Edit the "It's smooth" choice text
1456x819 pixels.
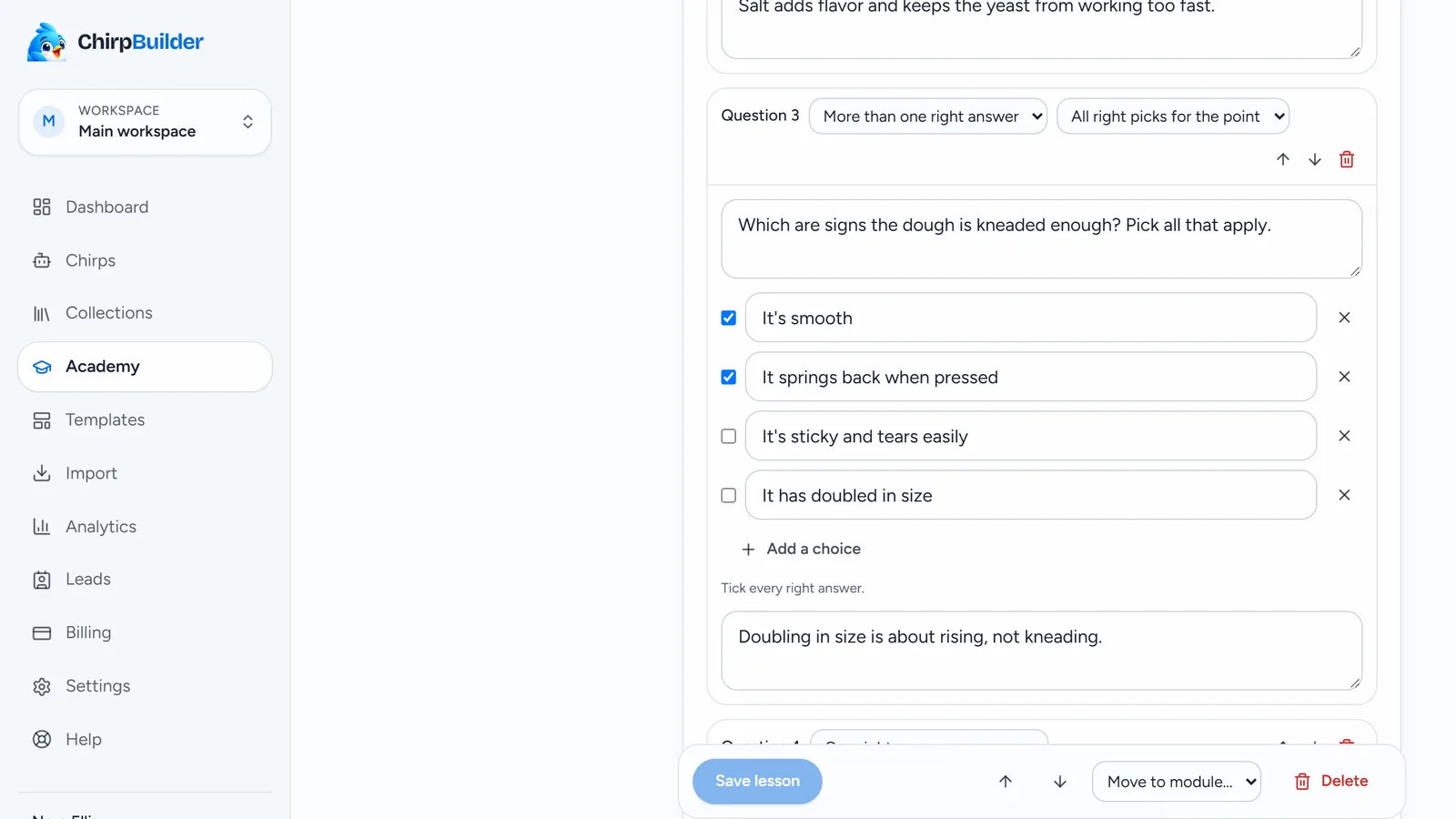click(1030, 318)
